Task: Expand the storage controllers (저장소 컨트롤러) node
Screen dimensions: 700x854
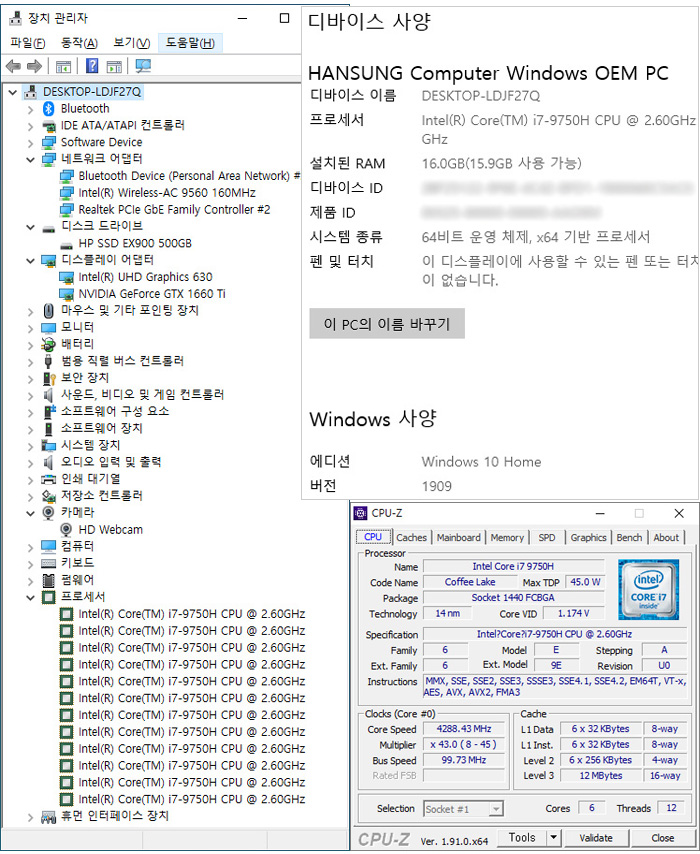Action: coord(31,497)
